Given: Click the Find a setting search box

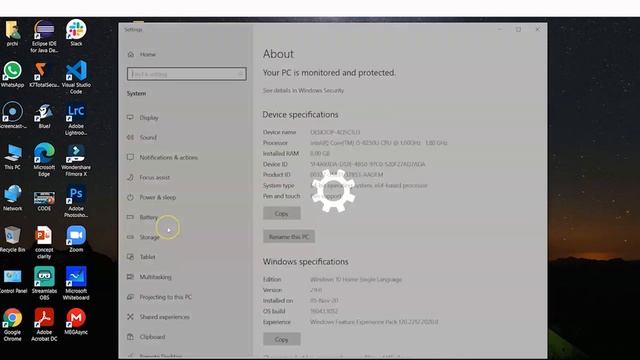Looking at the screenshot, I should (187, 74).
